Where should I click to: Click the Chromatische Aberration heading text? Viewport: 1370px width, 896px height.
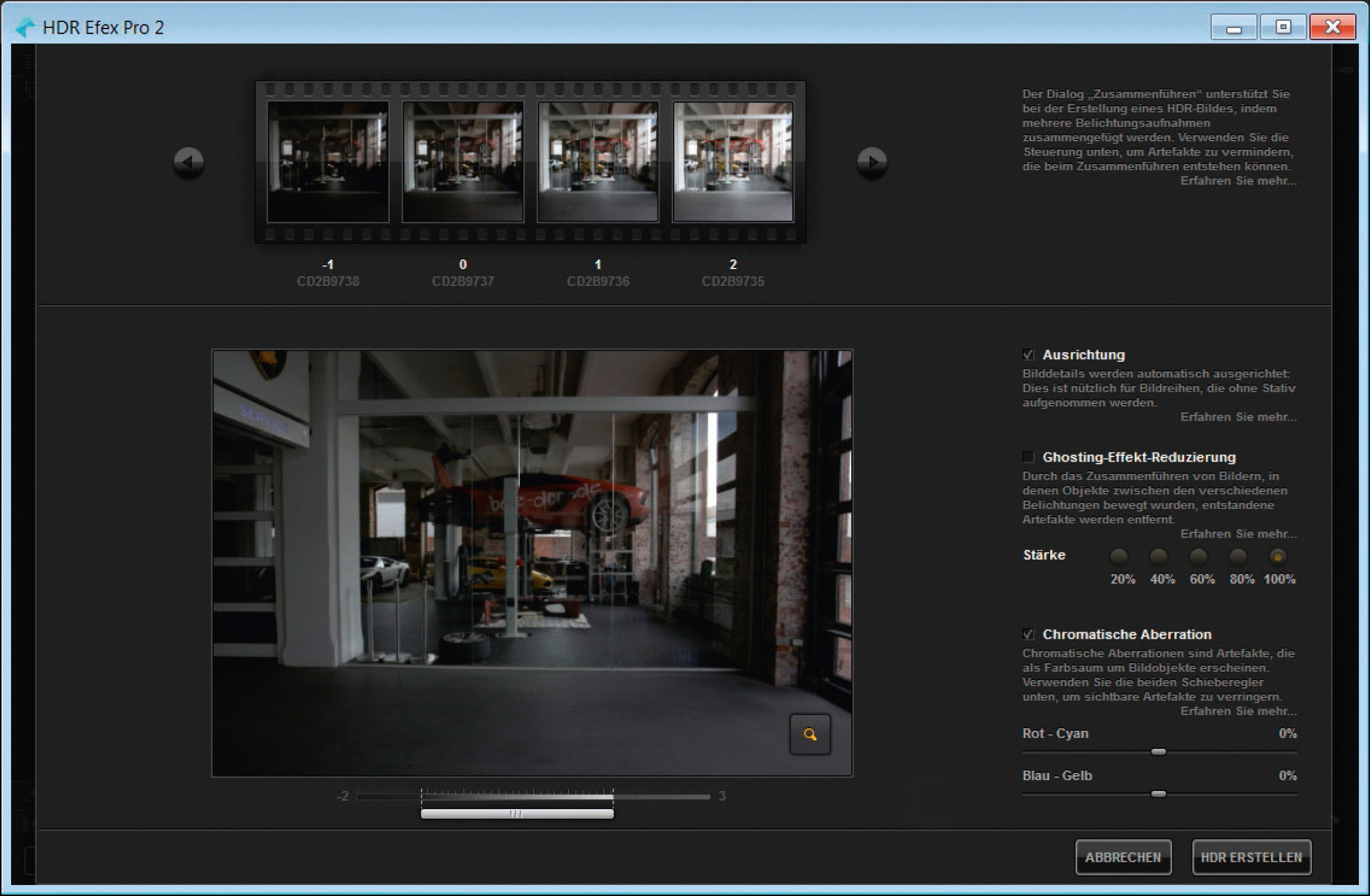click(x=1127, y=634)
